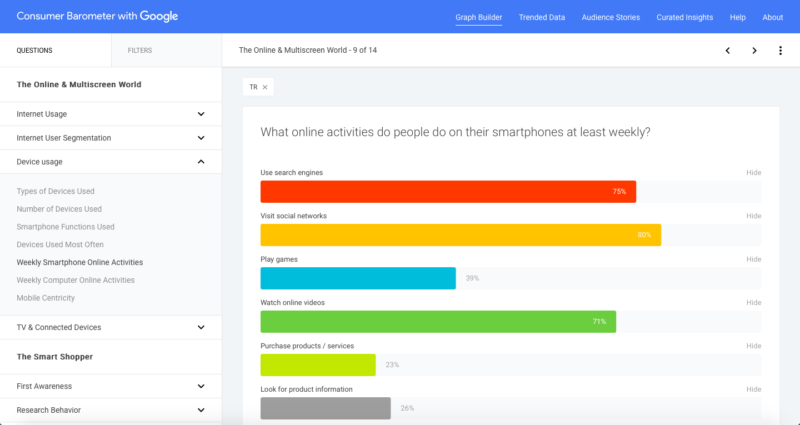
Task: Expand the First Awareness section
Action: 201,386
